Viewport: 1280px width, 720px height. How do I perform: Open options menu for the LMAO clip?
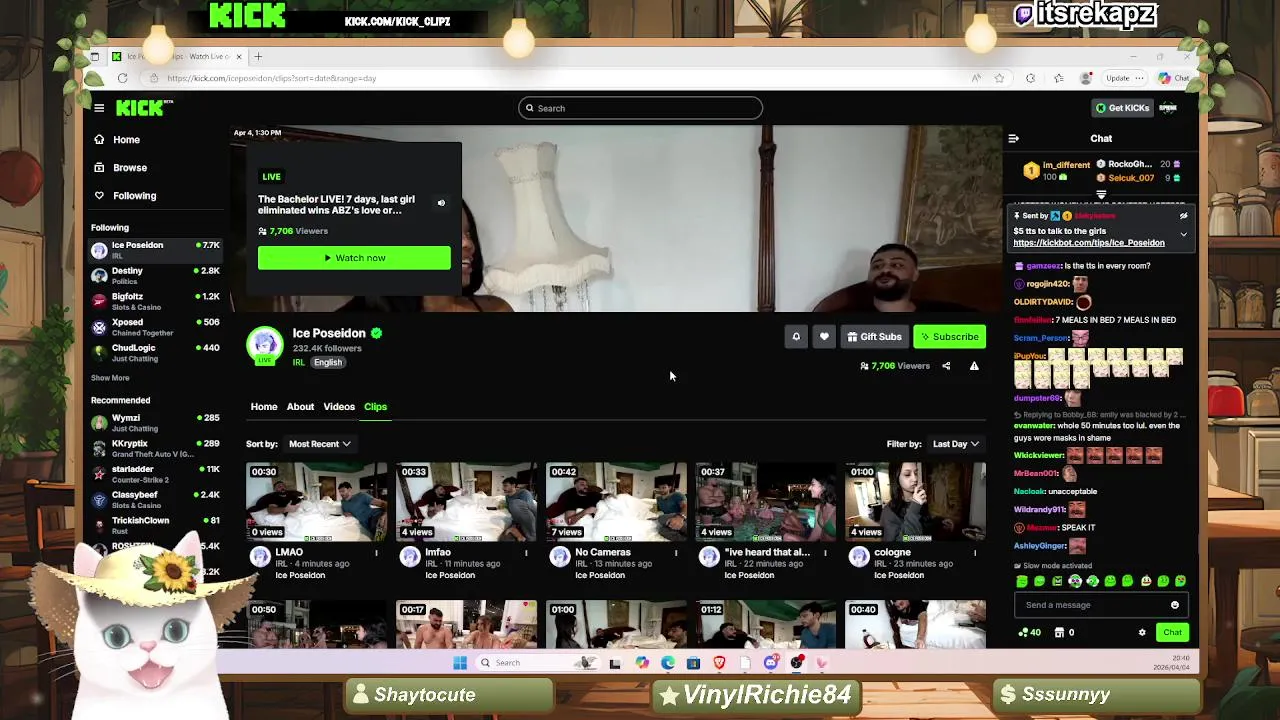click(x=376, y=553)
